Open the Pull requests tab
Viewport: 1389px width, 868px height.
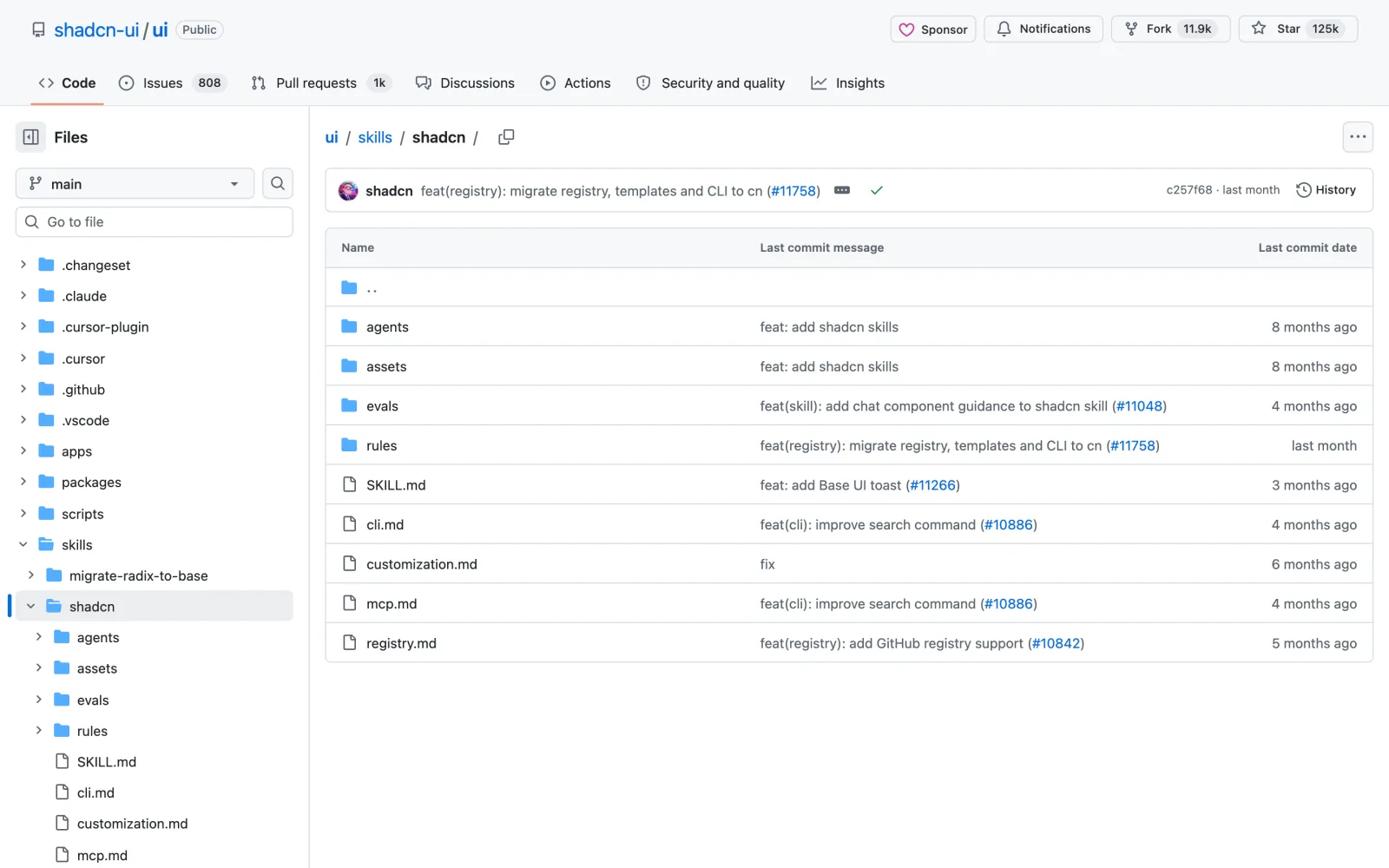point(319,82)
